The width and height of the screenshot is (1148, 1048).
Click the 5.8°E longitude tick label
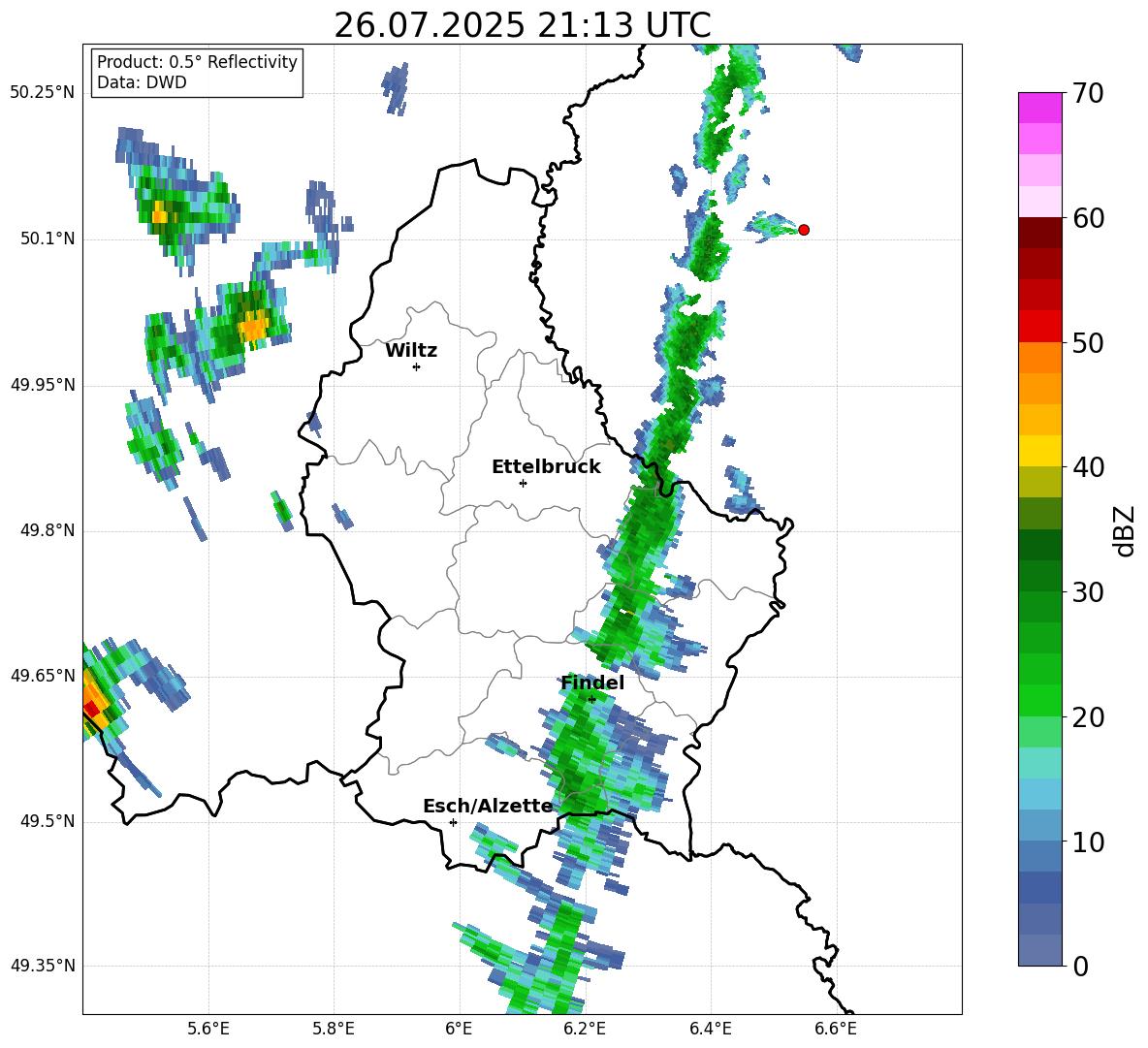(334, 1029)
